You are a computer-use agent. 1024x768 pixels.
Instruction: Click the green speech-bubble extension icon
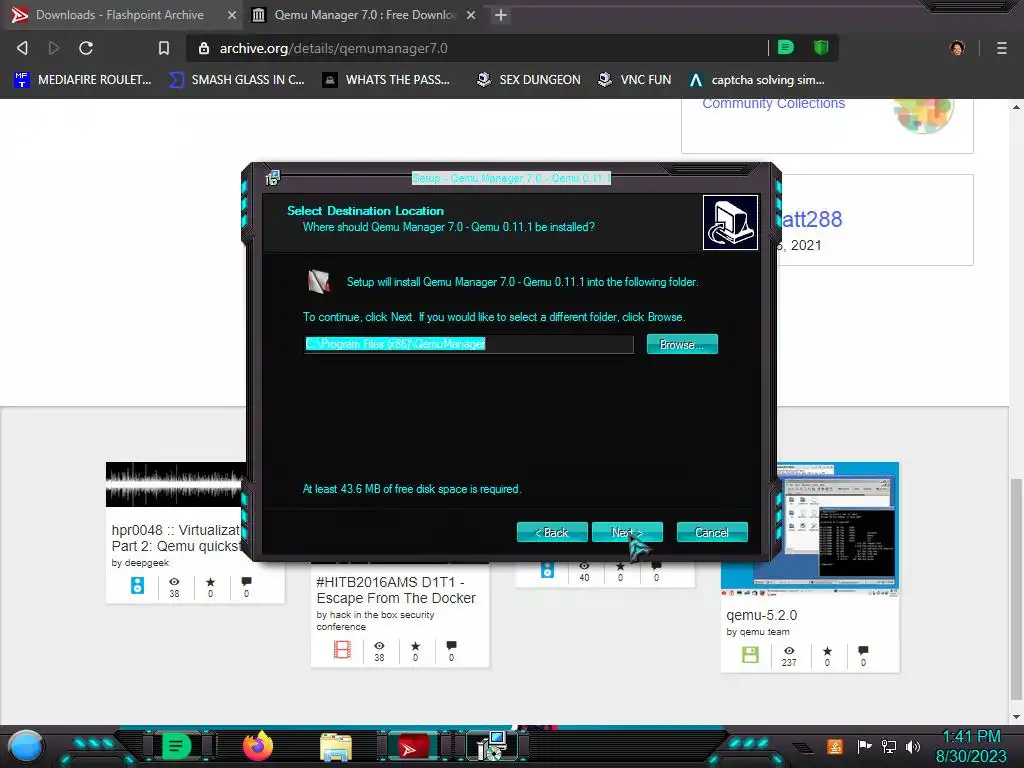tap(786, 47)
